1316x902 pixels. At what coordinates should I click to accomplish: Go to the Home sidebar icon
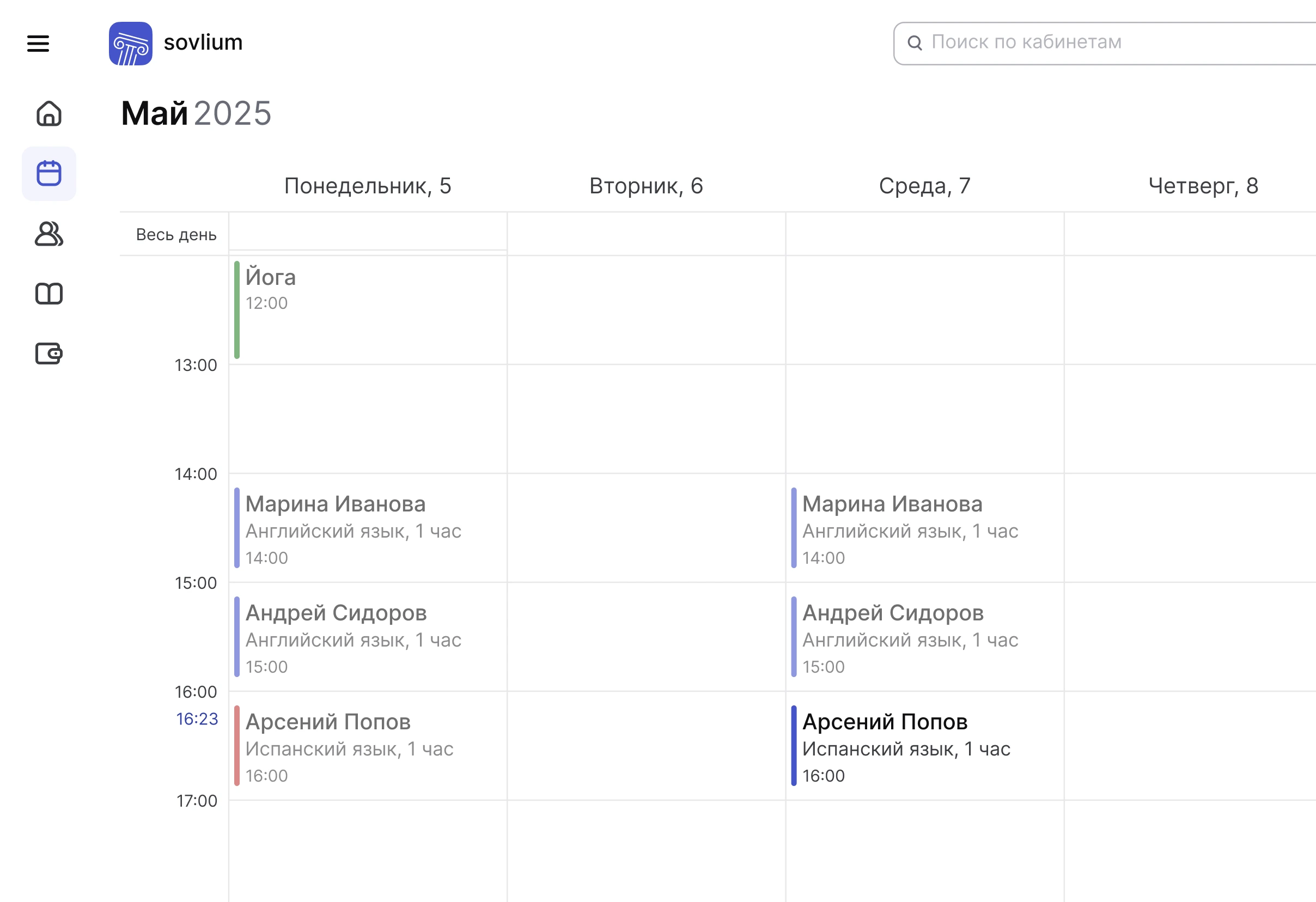(48, 114)
